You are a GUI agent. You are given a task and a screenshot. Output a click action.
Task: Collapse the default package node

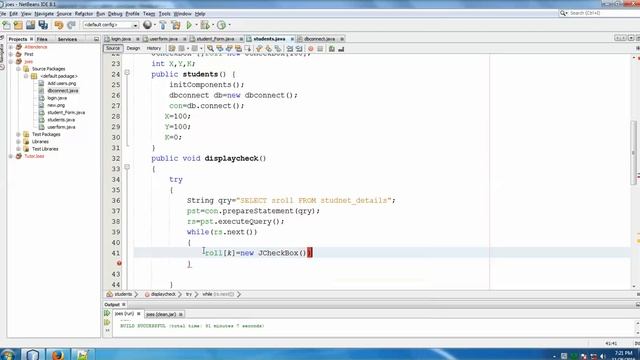click(x=26, y=76)
